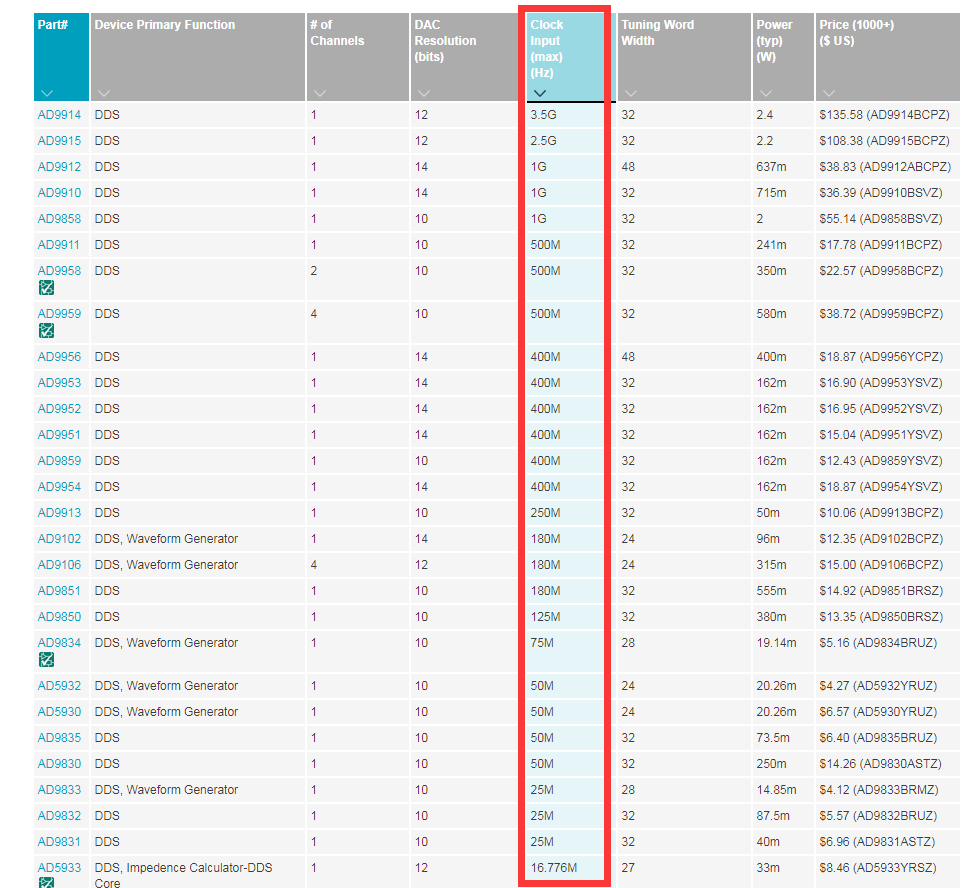Viewport: 973px width, 888px height.
Task: Open the AD9914 part link
Action: point(60,115)
